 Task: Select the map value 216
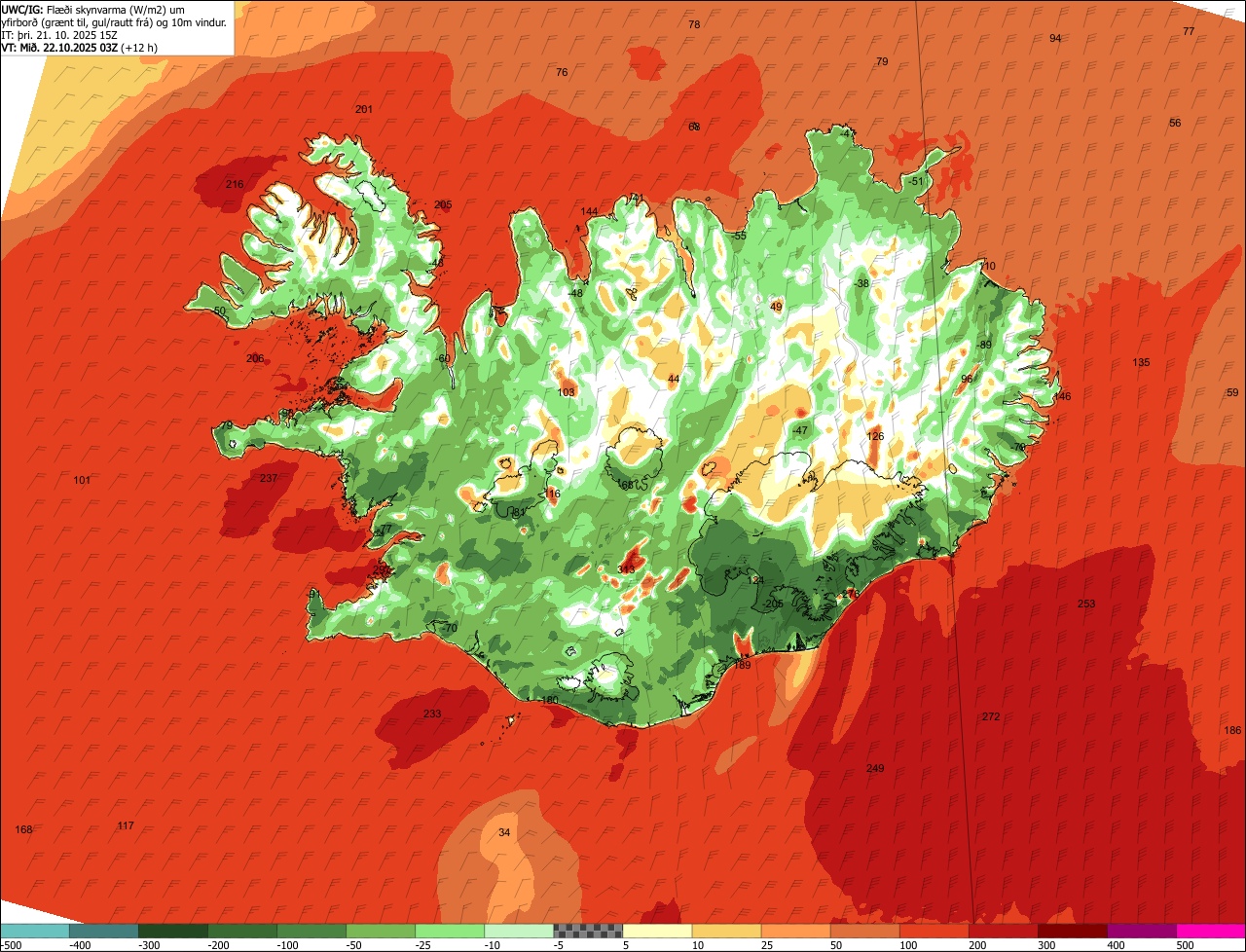pyautogui.click(x=235, y=184)
